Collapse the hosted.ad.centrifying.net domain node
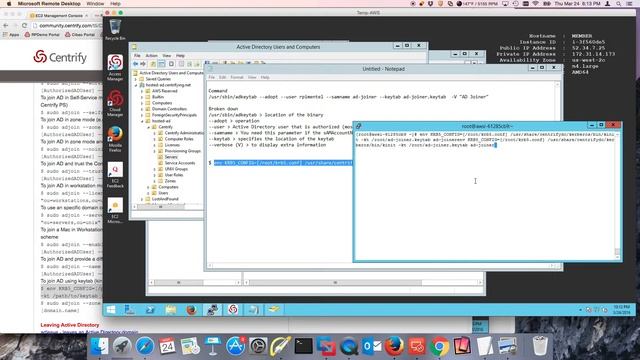The image size is (640, 360). [136, 85]
